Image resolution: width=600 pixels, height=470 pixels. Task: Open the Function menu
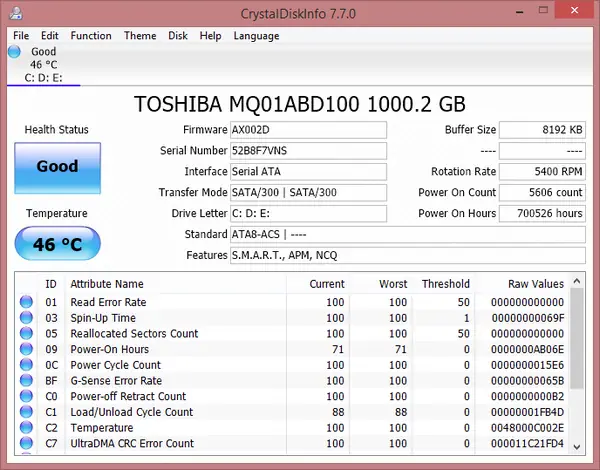coord(91,36)
